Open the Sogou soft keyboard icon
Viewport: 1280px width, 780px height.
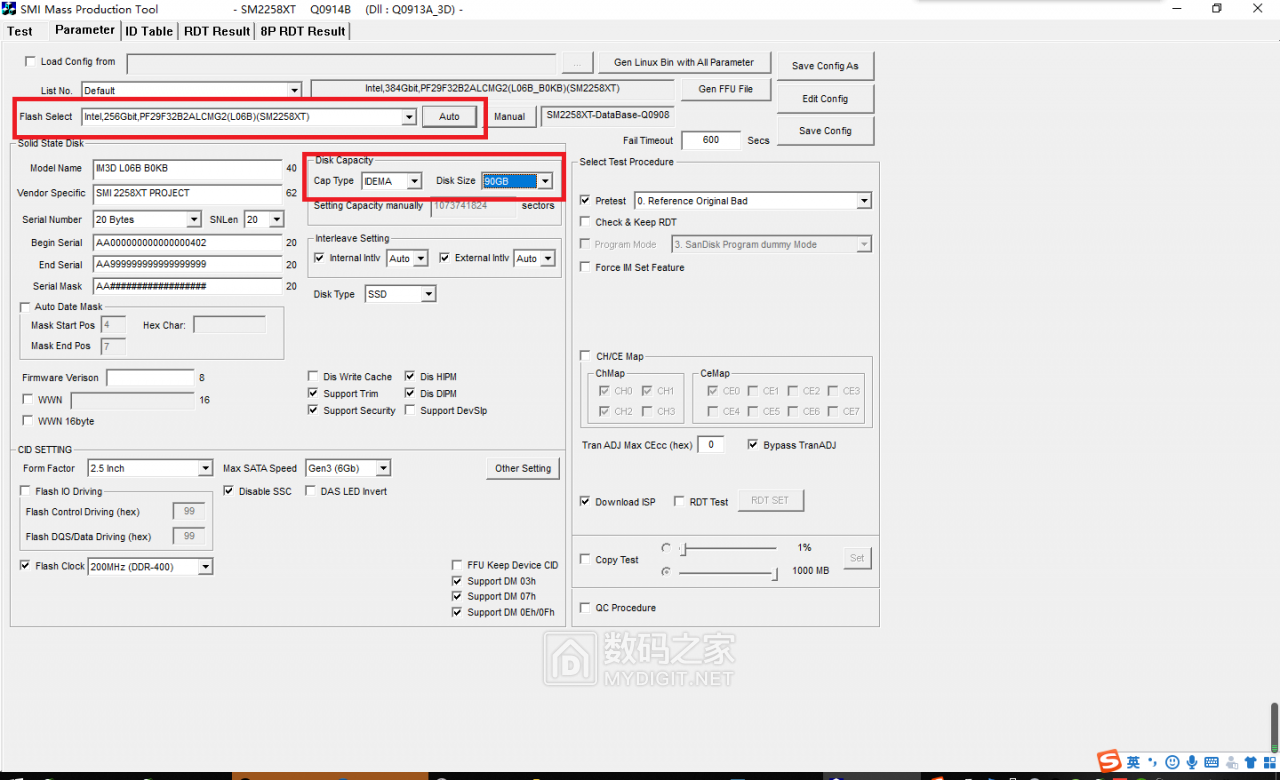click(x=1212, y=762)
